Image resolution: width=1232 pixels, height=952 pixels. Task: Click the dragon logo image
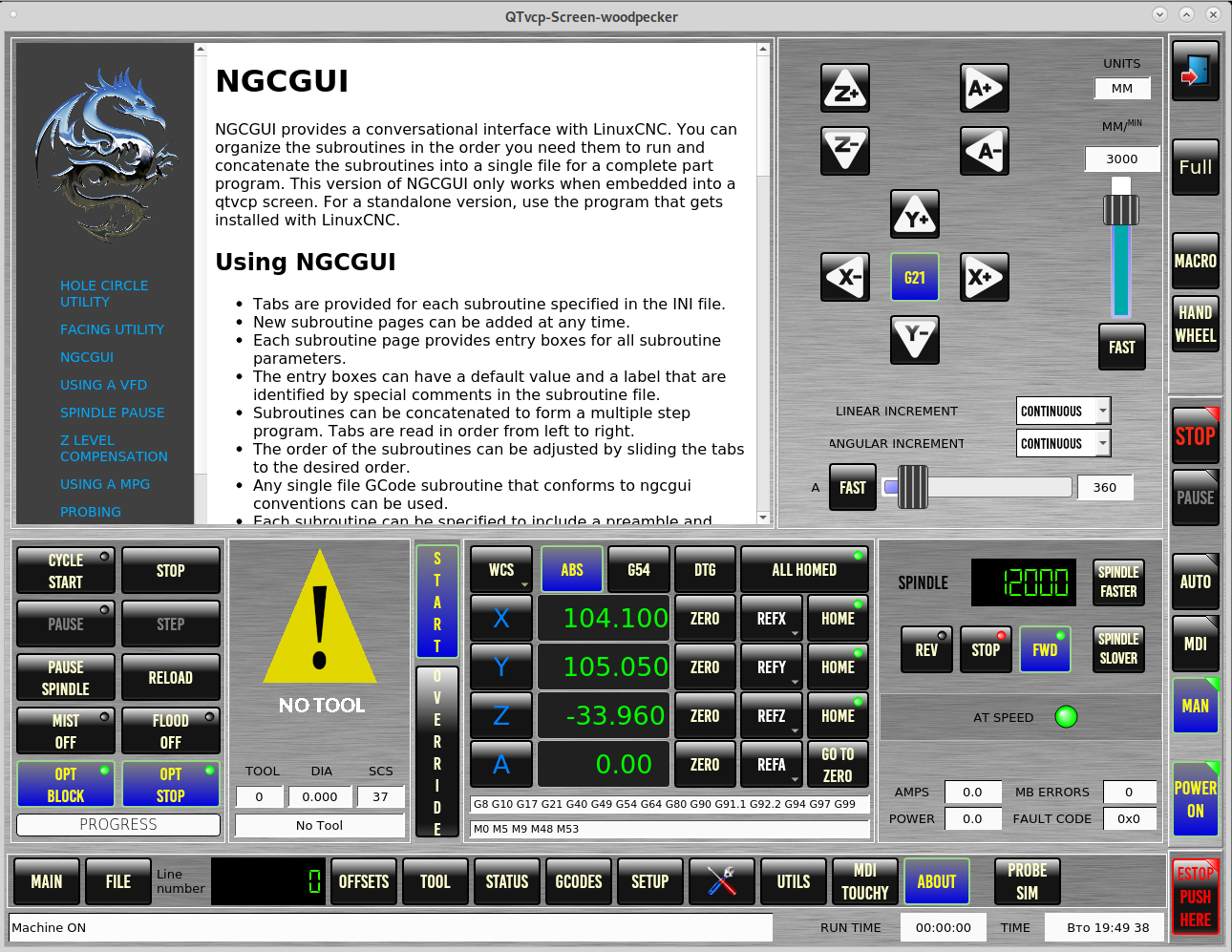coord(106,153)
